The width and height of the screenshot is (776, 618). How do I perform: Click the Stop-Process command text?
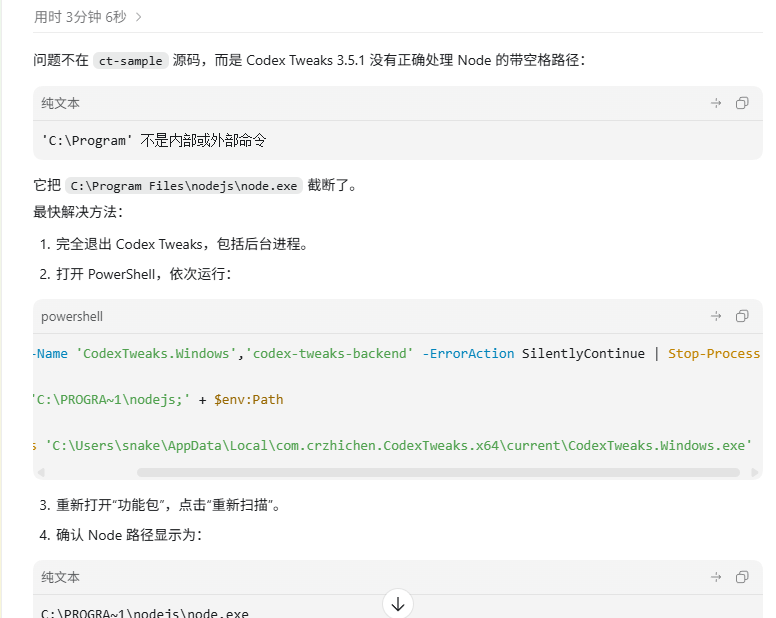(714, 353)
